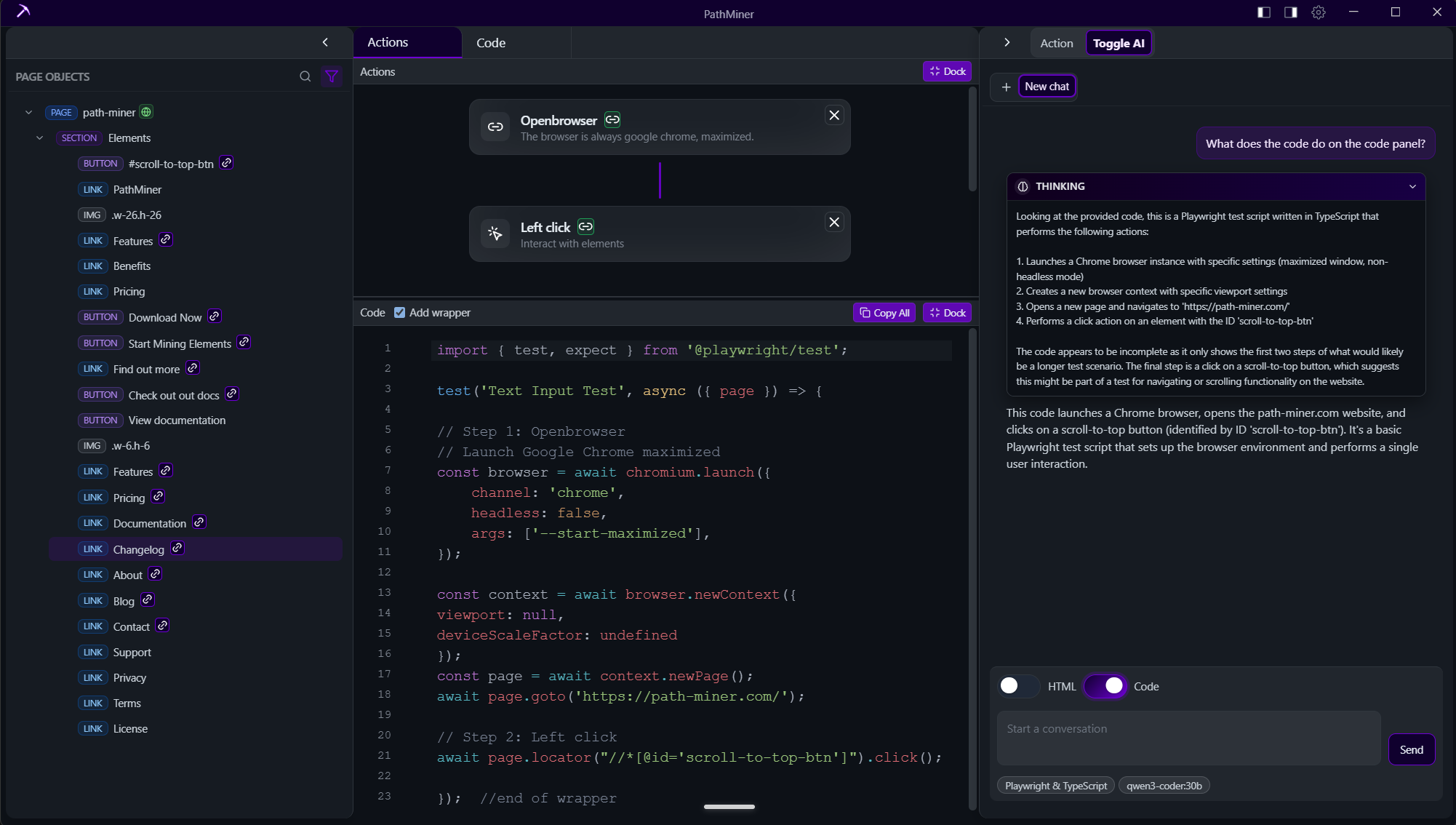The height and width of the screenshot is (825, 1456).
Task: Click the globe icon next to path-miner
Action: [145, 112]
